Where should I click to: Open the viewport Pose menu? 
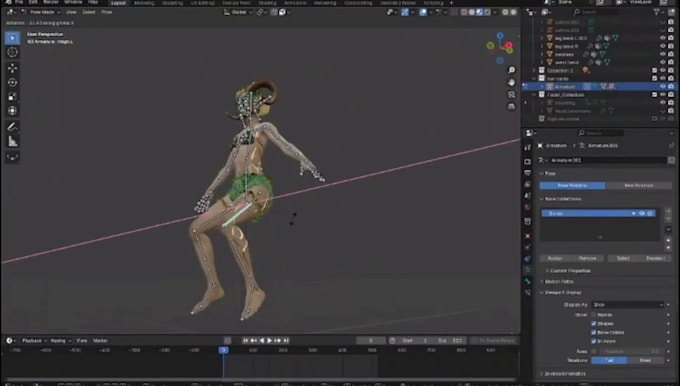107,12
